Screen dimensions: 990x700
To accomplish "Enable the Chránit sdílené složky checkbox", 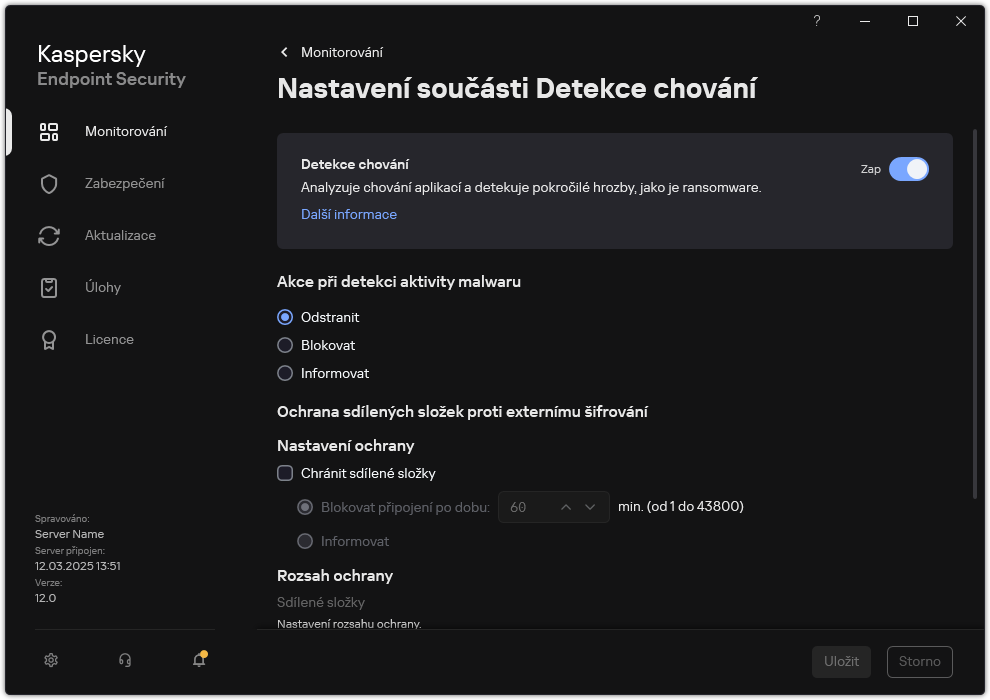I will [x=285, y=473].
